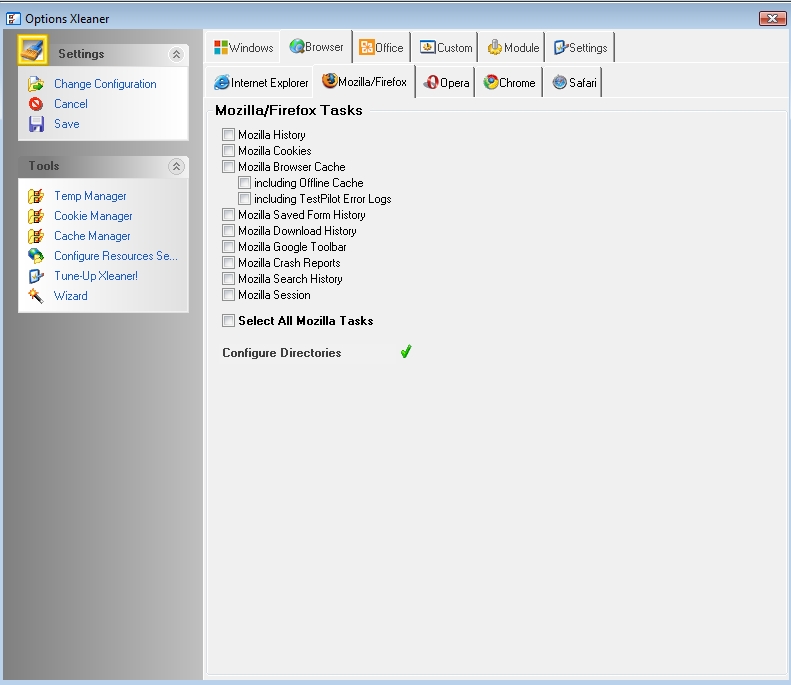Screen dimensions: 791x685
Task: Check including TestPilot Error Logs
Action: (245, 199)
